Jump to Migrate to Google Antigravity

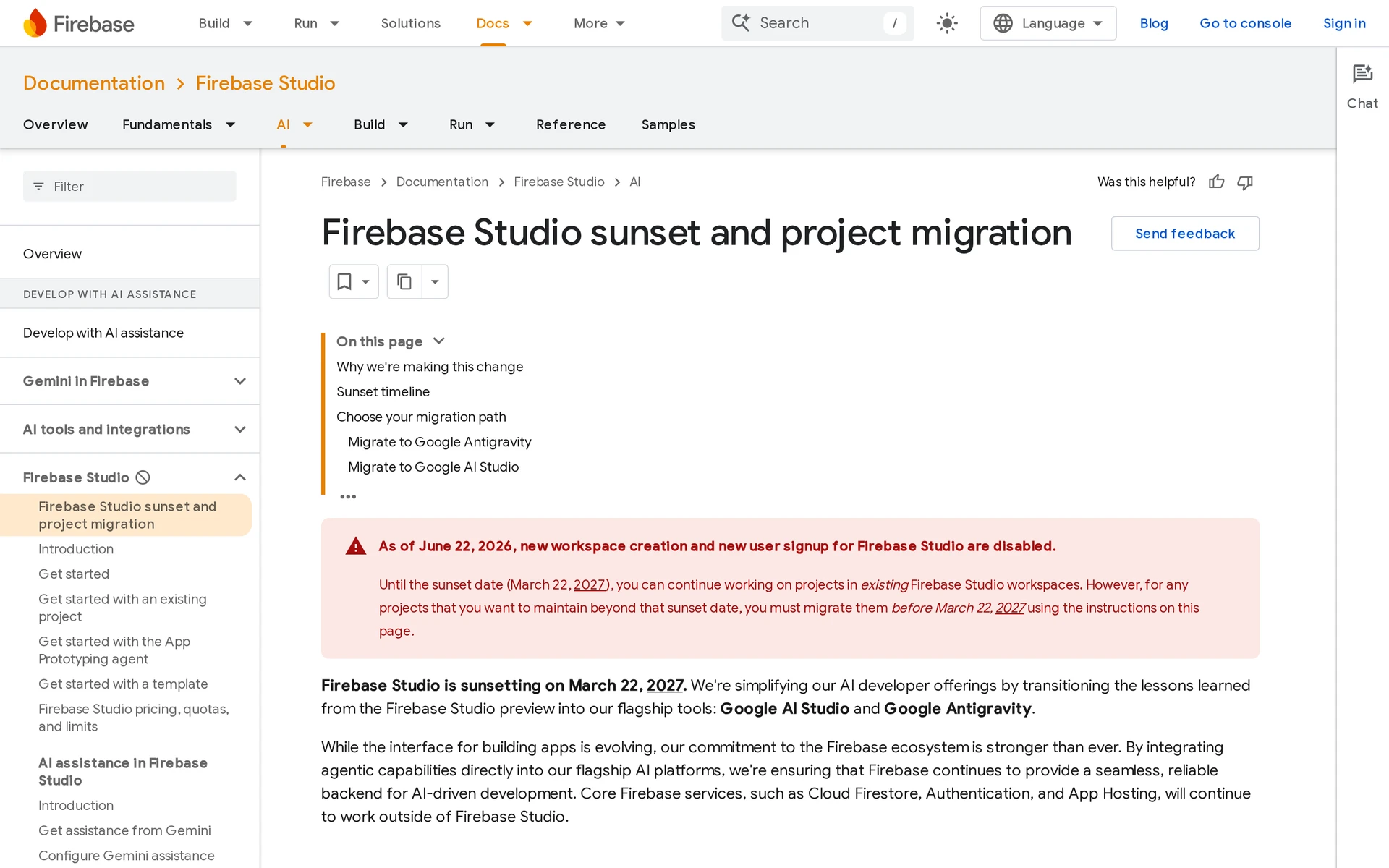click(439, 442)
